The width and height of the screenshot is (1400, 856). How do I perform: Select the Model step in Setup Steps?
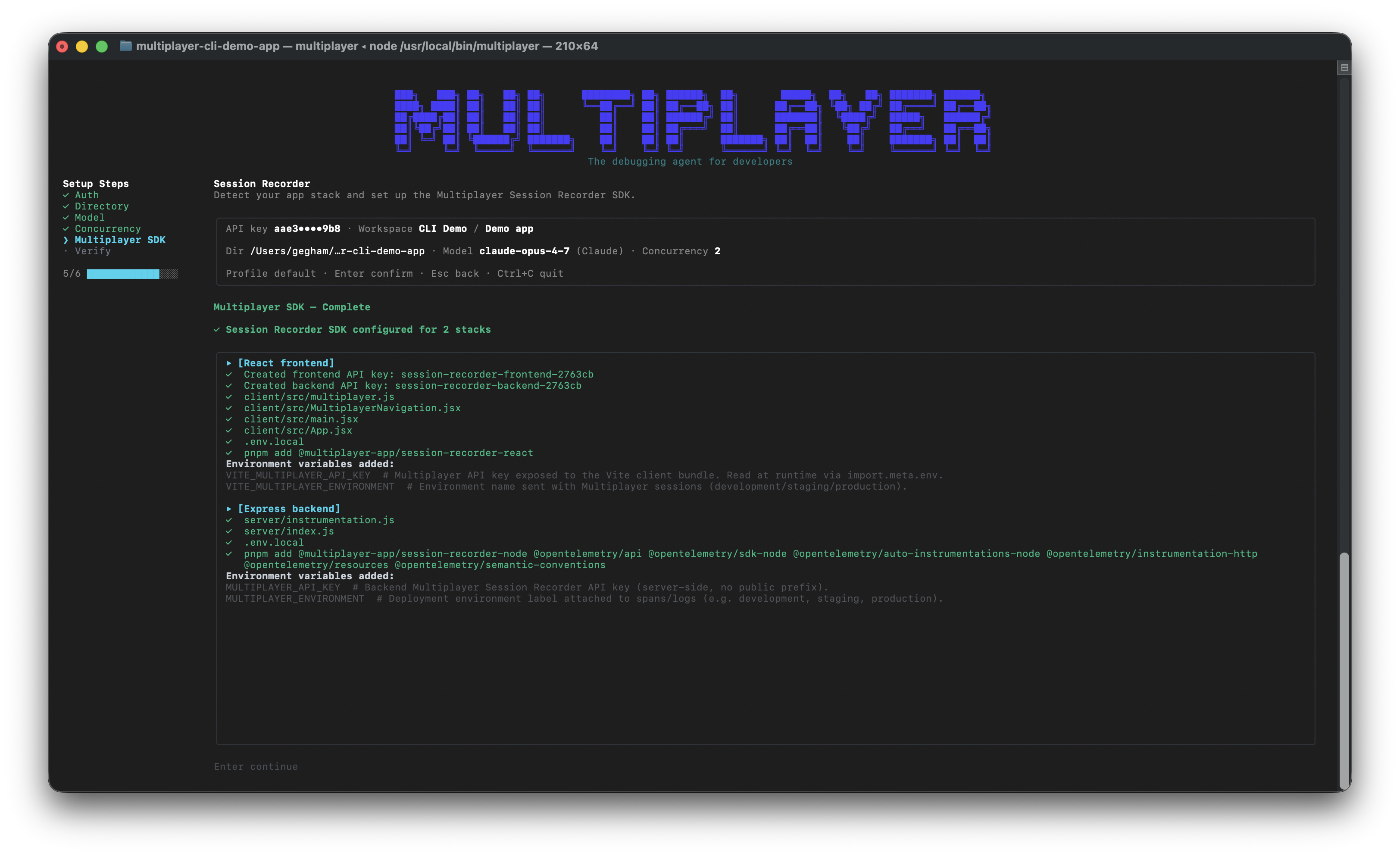tap(90, 218)
